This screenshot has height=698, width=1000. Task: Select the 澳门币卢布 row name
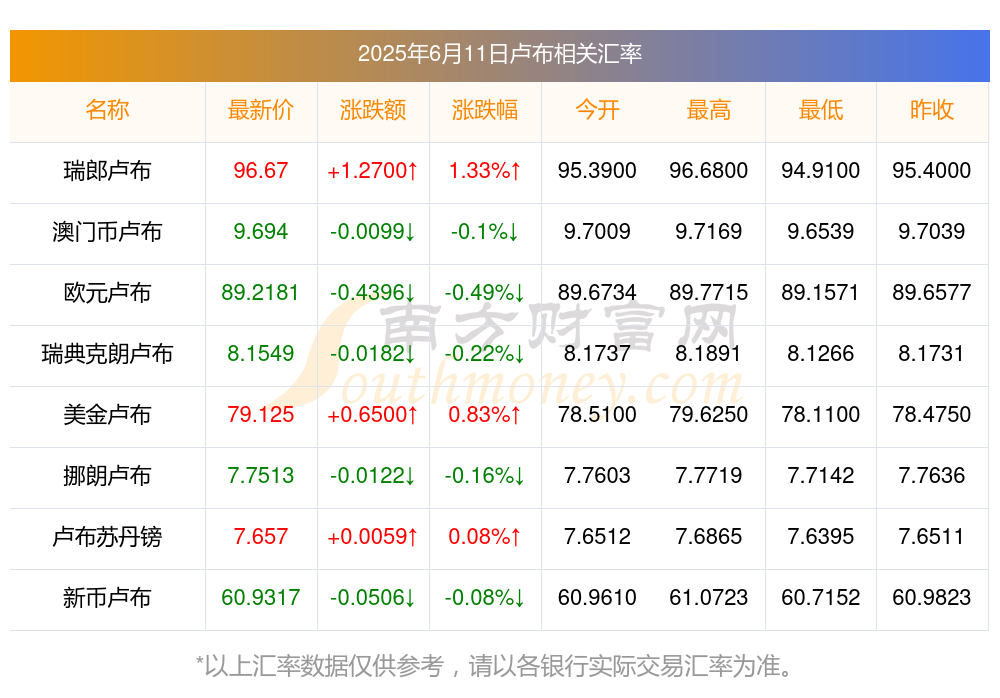(107, 232)
